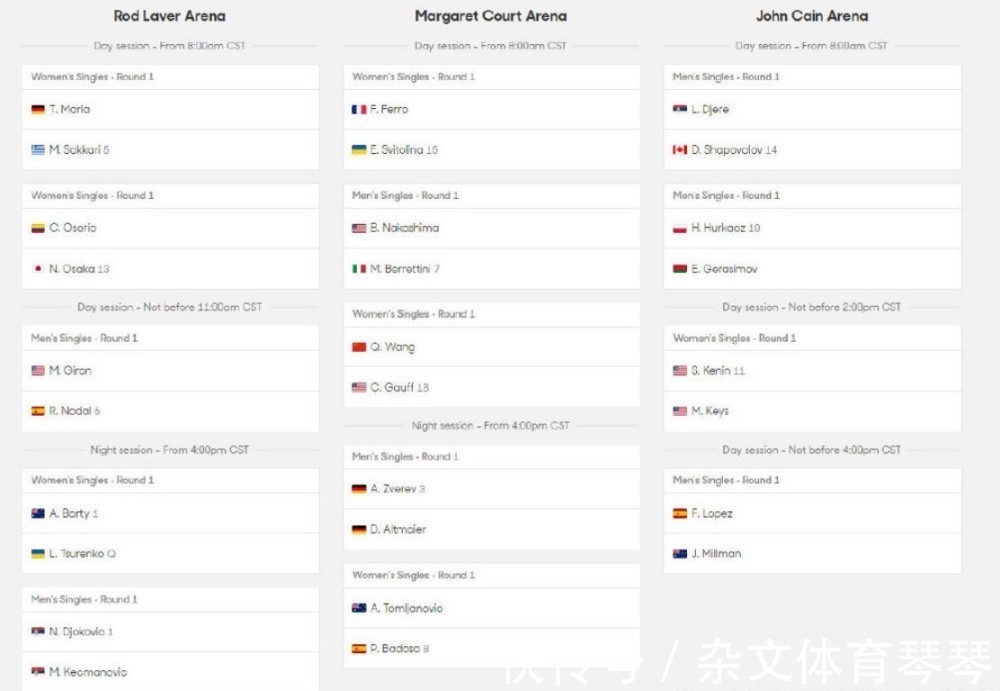Click the Italian flag beside M. Berrettini
The width and height of the screenshot is (1000, 691).
[x=359, y=269]
